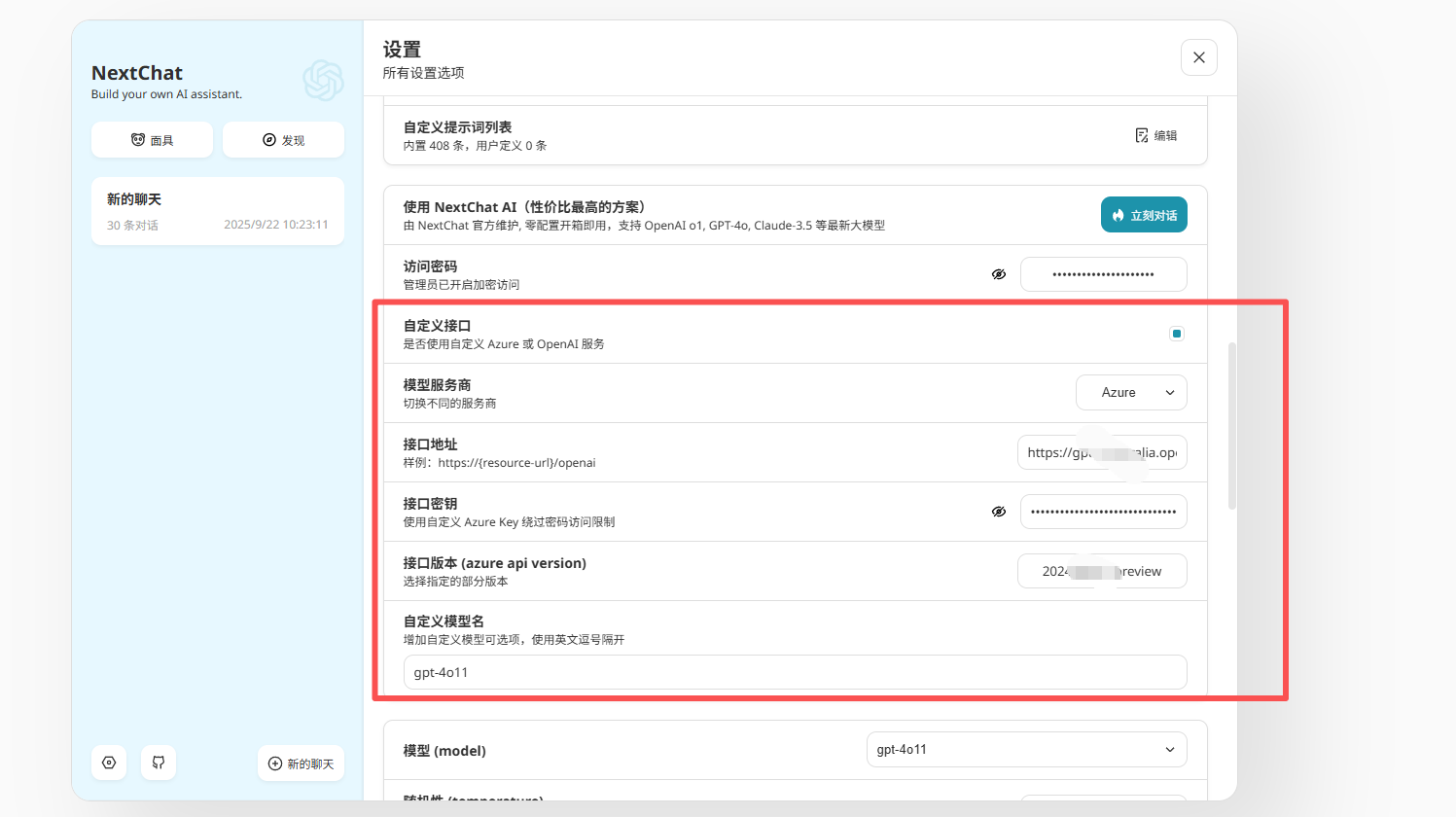Click the mask icon on 面具 button

(x=138, y=140)
